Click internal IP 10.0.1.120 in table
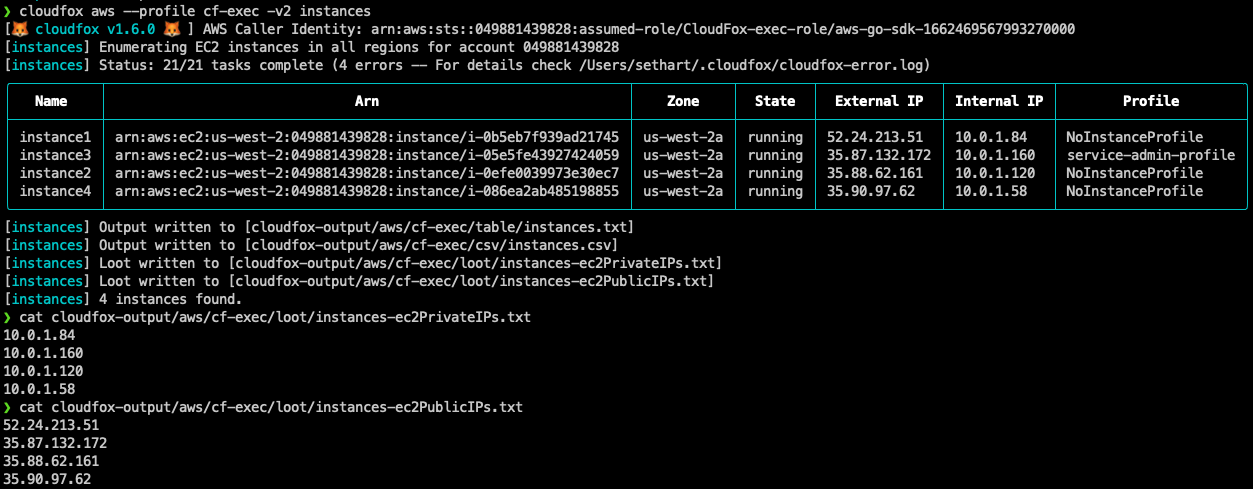Screen dimensions: 1253x489 tap(995, 173)
